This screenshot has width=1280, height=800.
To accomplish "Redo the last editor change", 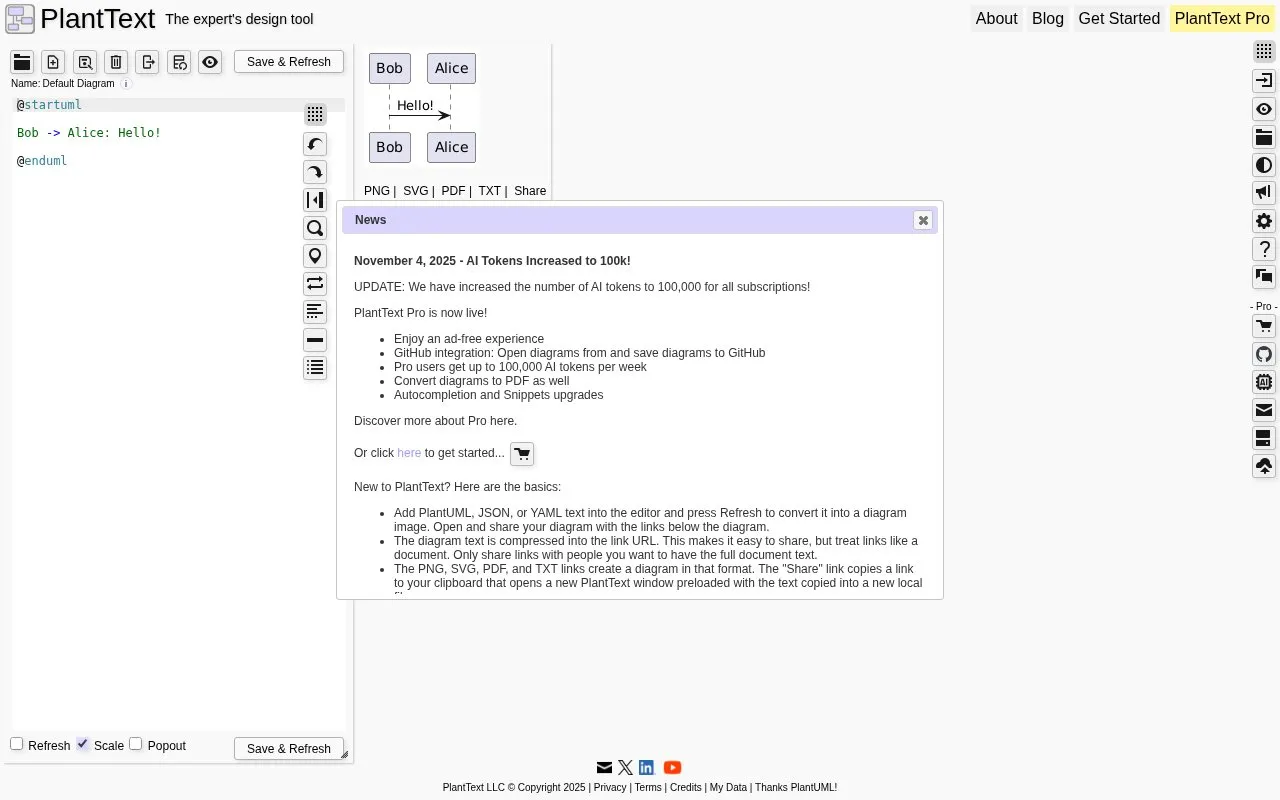I will (x=315, y=172).
